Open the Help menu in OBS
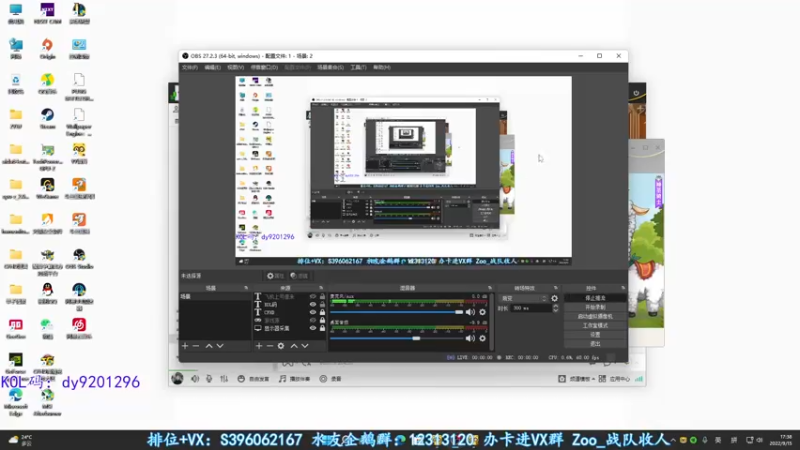This screenshot has height=450, width=800. click(x=382, y=67)
